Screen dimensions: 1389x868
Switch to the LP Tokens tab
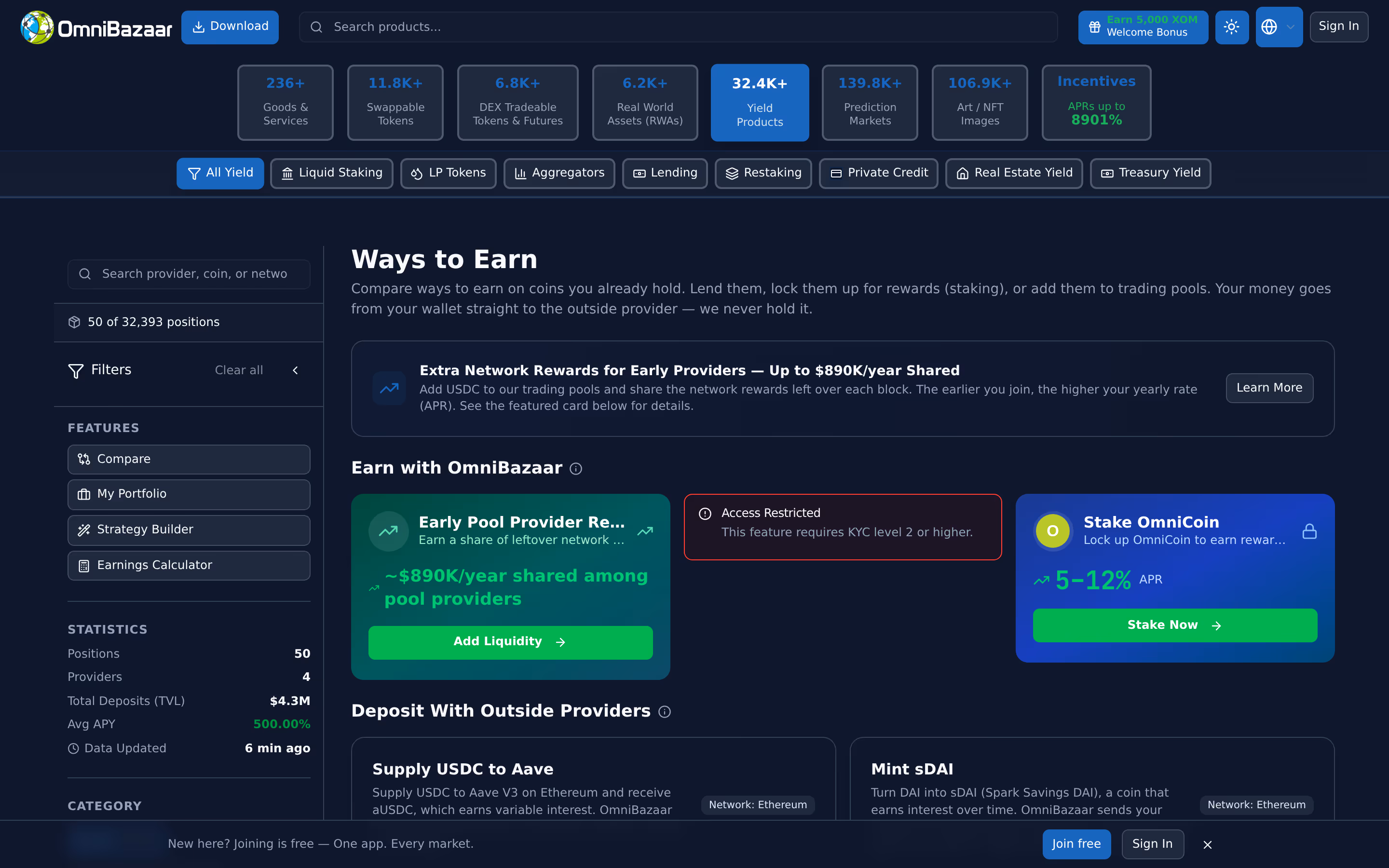448,174
